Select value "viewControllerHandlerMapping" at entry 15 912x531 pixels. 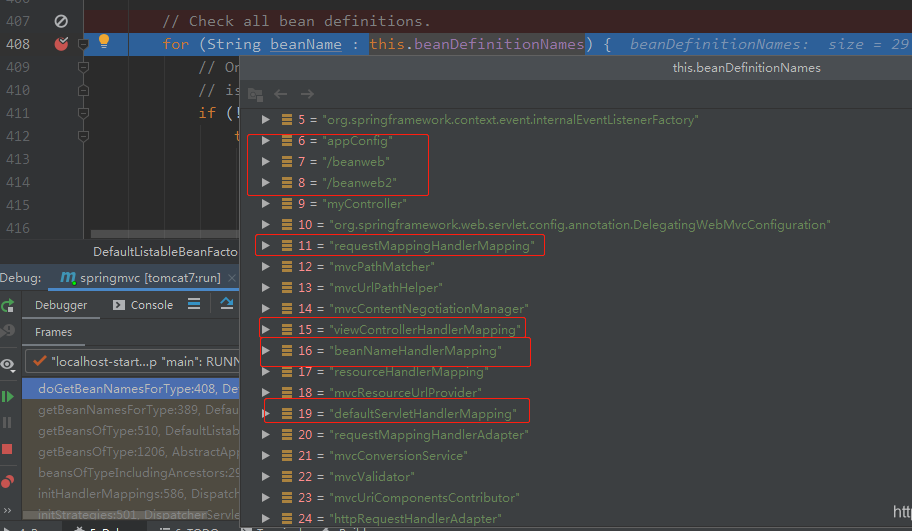pos(425,330)
